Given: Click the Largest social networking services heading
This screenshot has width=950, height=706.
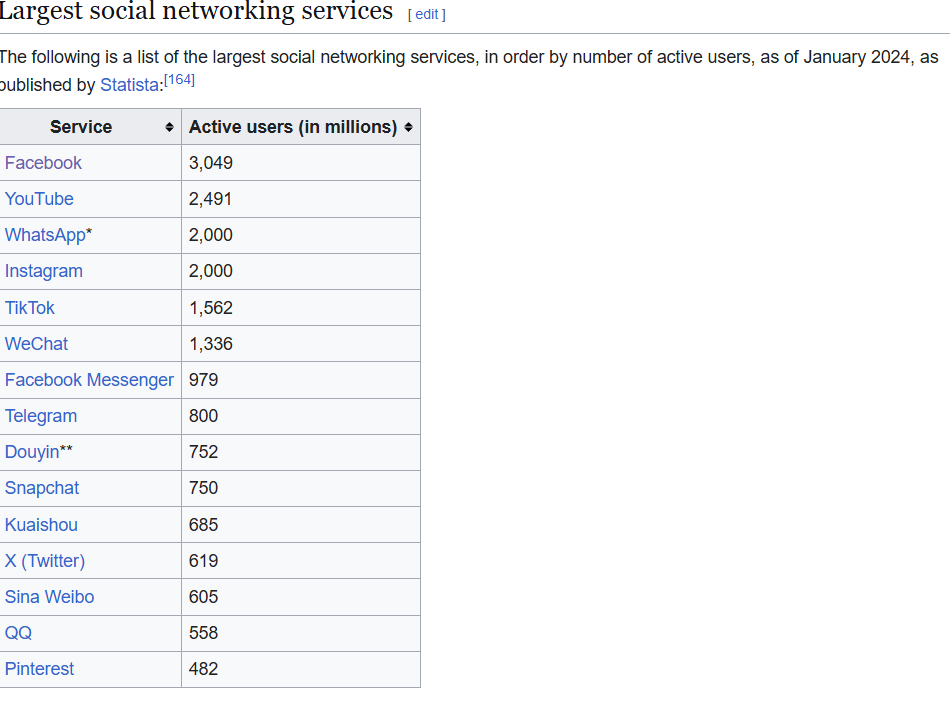Looking at the screenshot, I should [196, 12].
